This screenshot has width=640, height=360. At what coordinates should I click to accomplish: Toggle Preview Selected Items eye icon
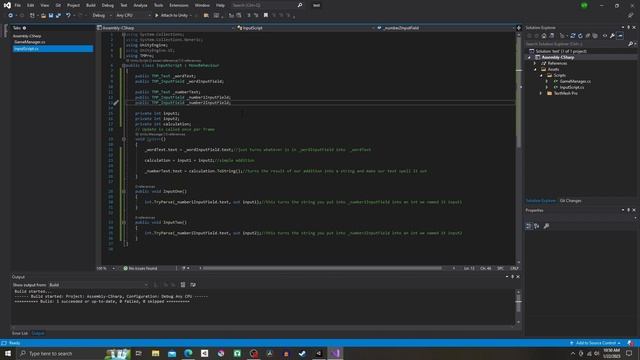click(605, 36)
